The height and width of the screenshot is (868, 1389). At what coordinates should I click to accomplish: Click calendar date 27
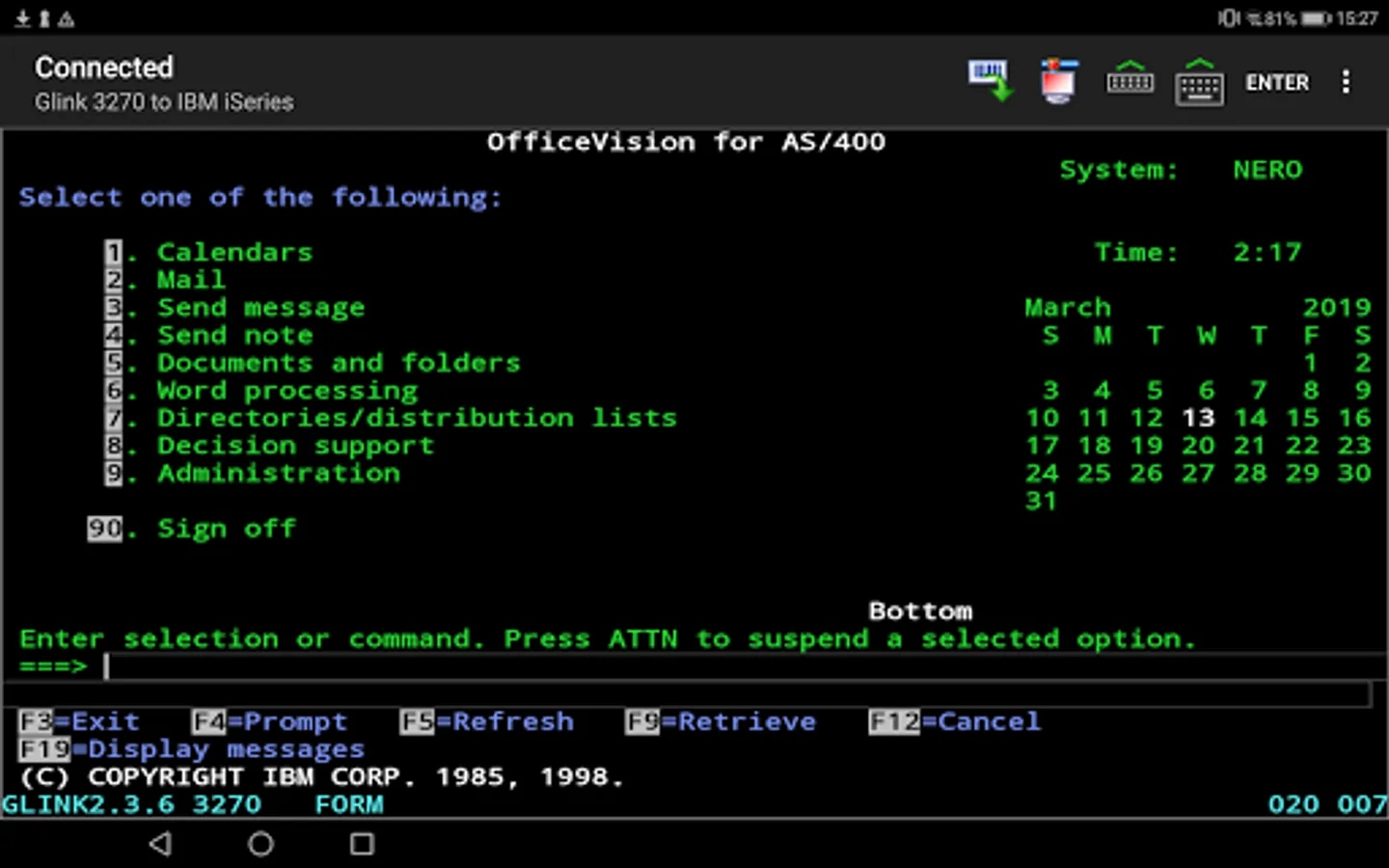[x=1198, y=474]
